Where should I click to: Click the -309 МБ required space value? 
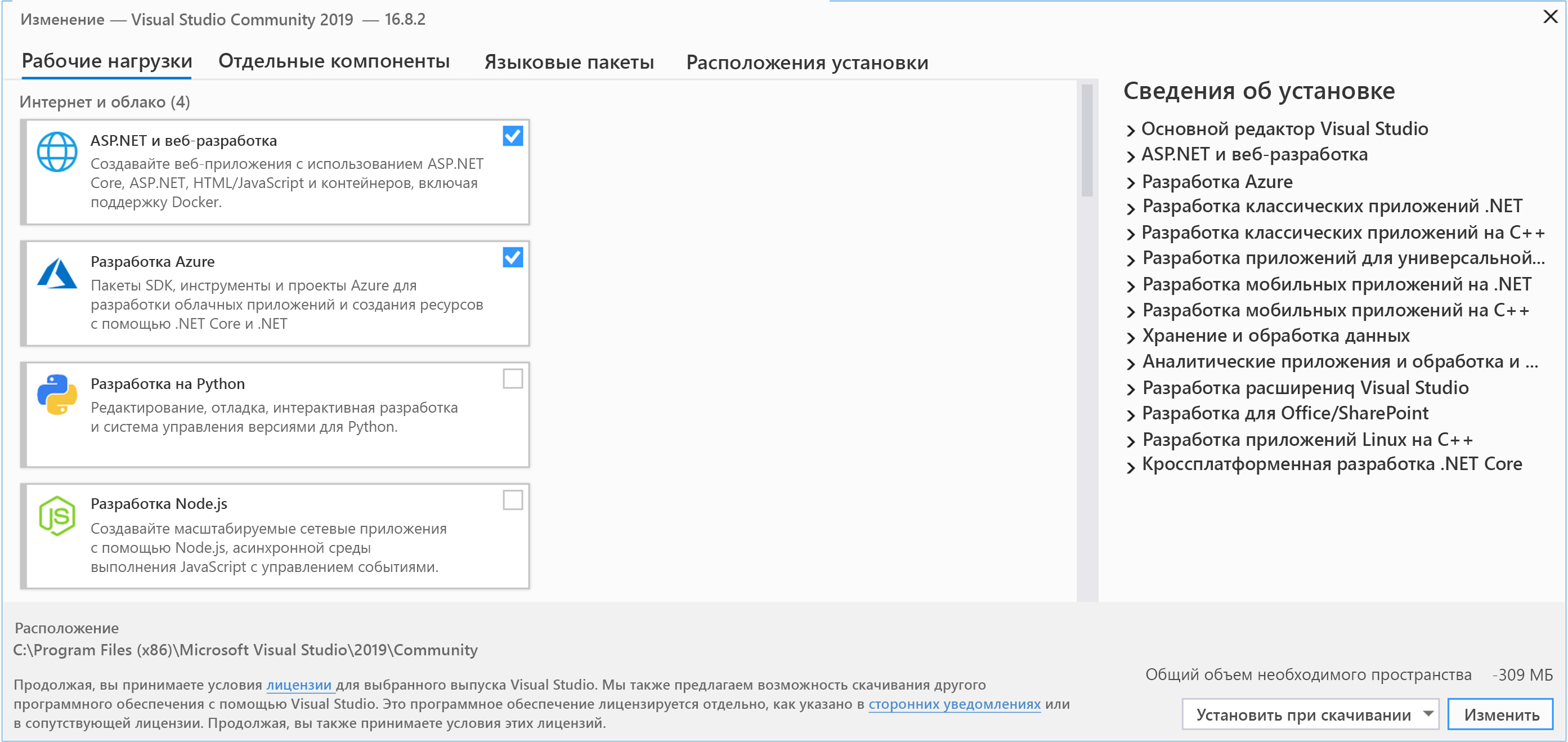[x=1522, y=674]
